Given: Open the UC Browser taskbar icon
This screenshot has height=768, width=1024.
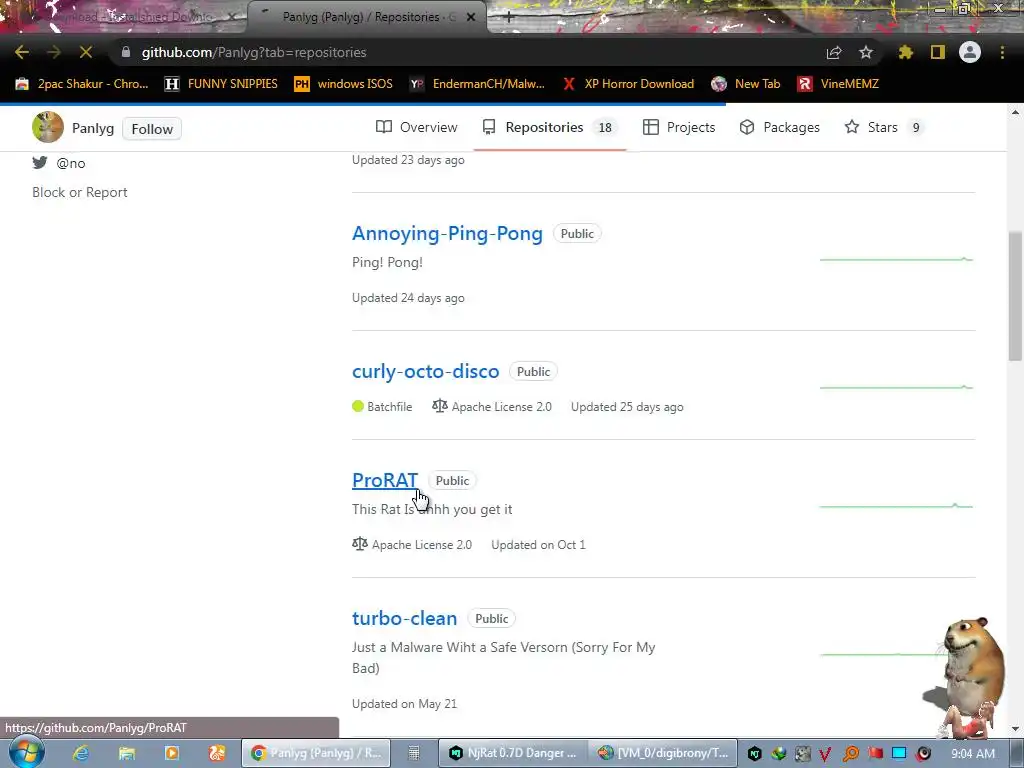Looking at the screenshot, I should pos(217,753).
